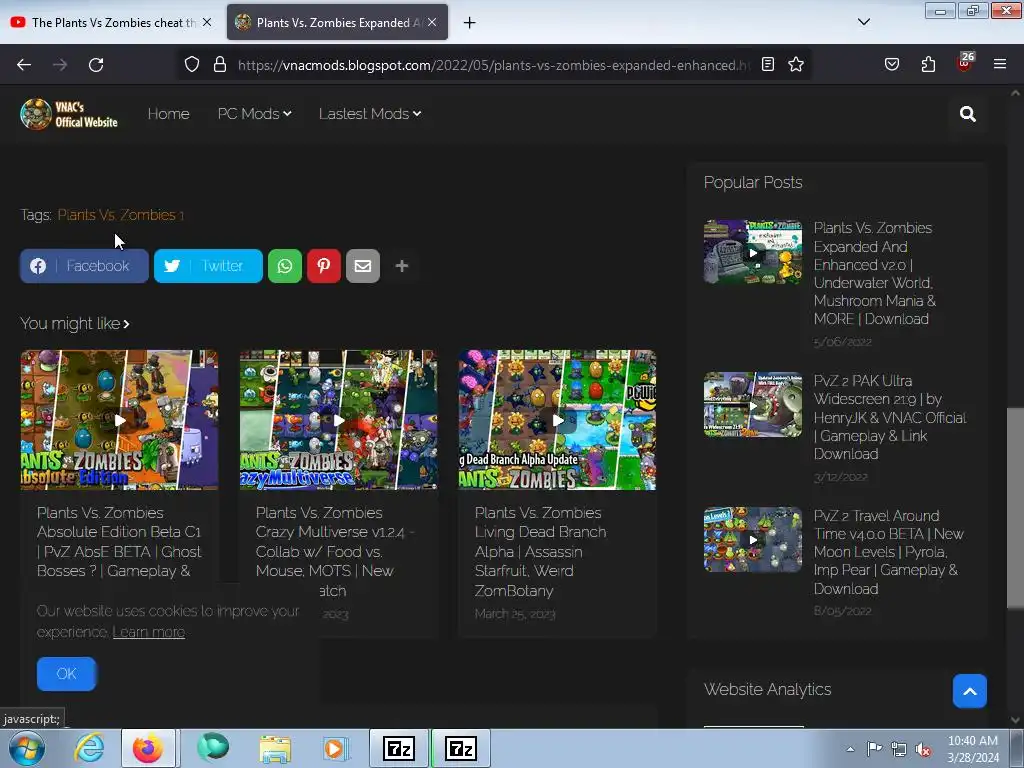Open the Plants Vs. Zombies 1 tag
The width and height of the screenshot is (1024, 768).
(121, 215)
